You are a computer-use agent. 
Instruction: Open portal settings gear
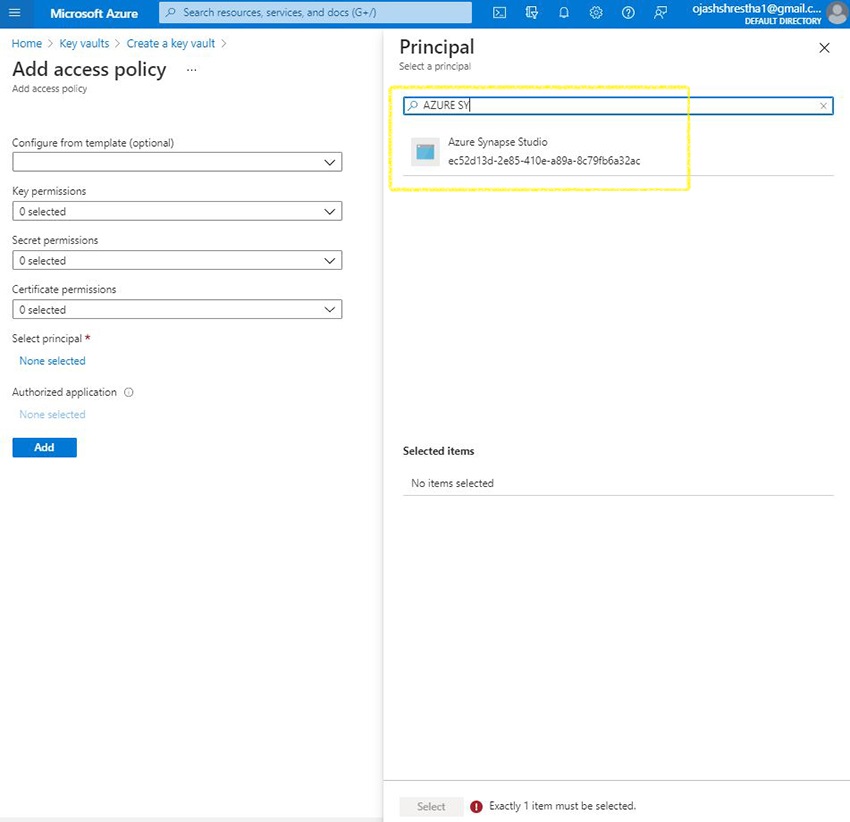[x=596, y=12]
